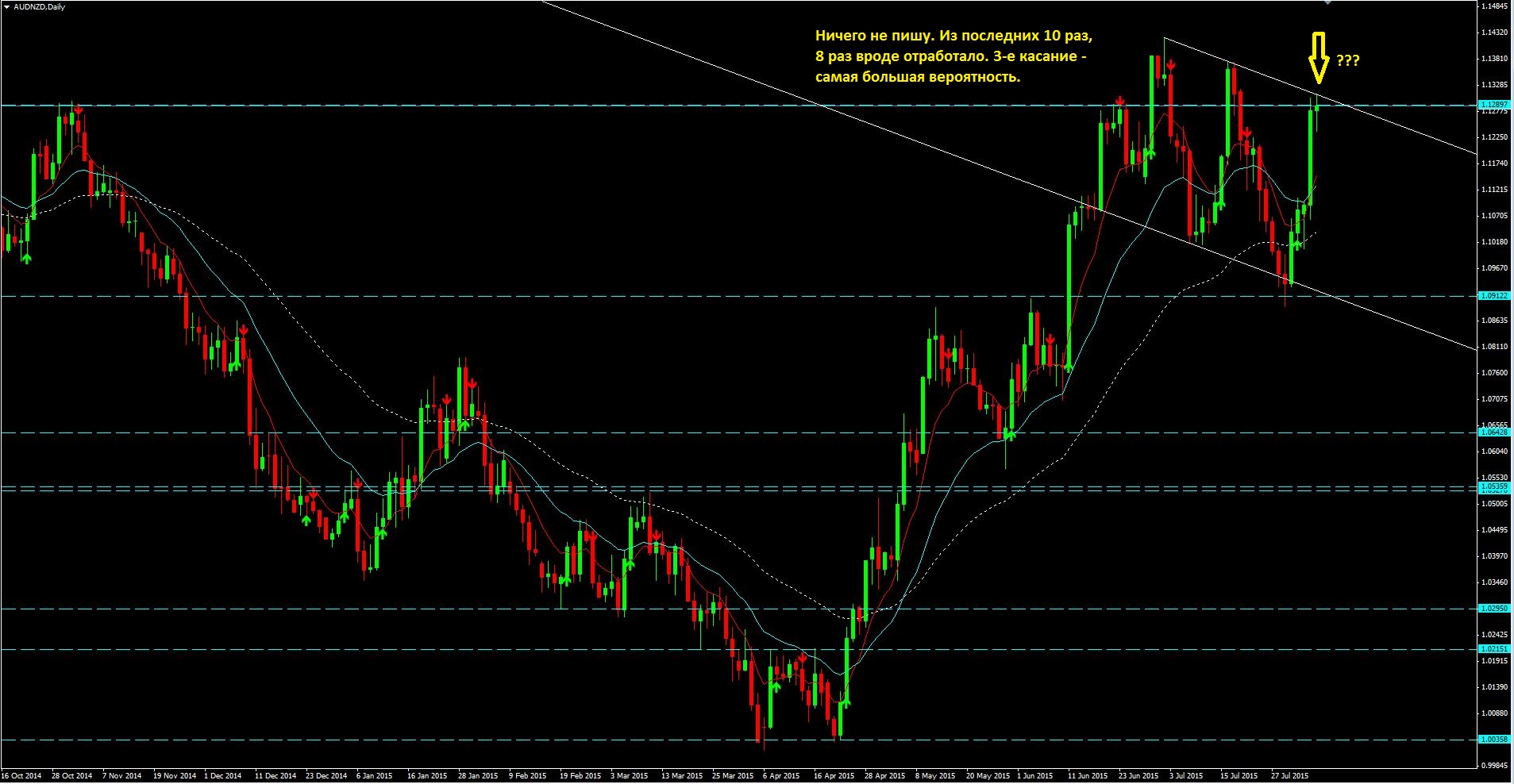Click the 1.13810 price scale value

coord(1495,59)
